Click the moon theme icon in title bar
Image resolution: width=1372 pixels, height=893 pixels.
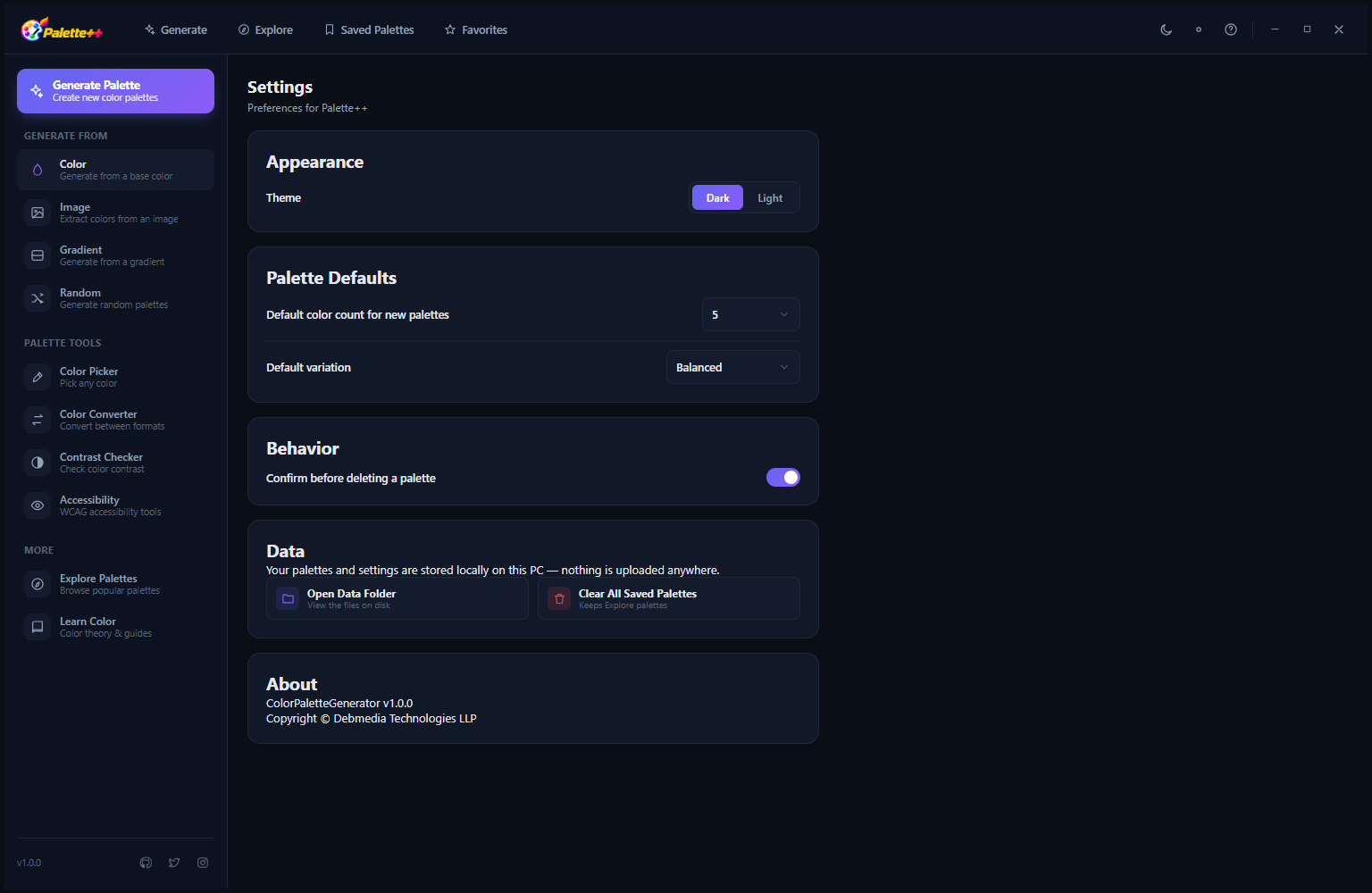[x=1166, y=29]
